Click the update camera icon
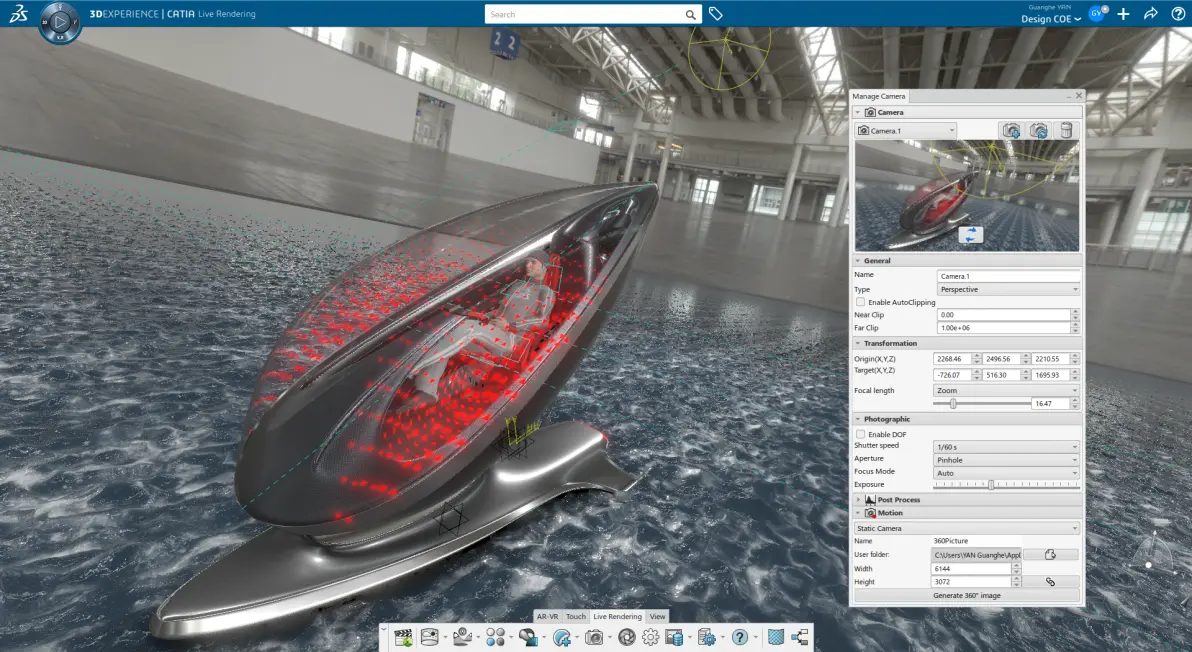The width and height of the screenshot is (1192, 652). (1039, 131)
